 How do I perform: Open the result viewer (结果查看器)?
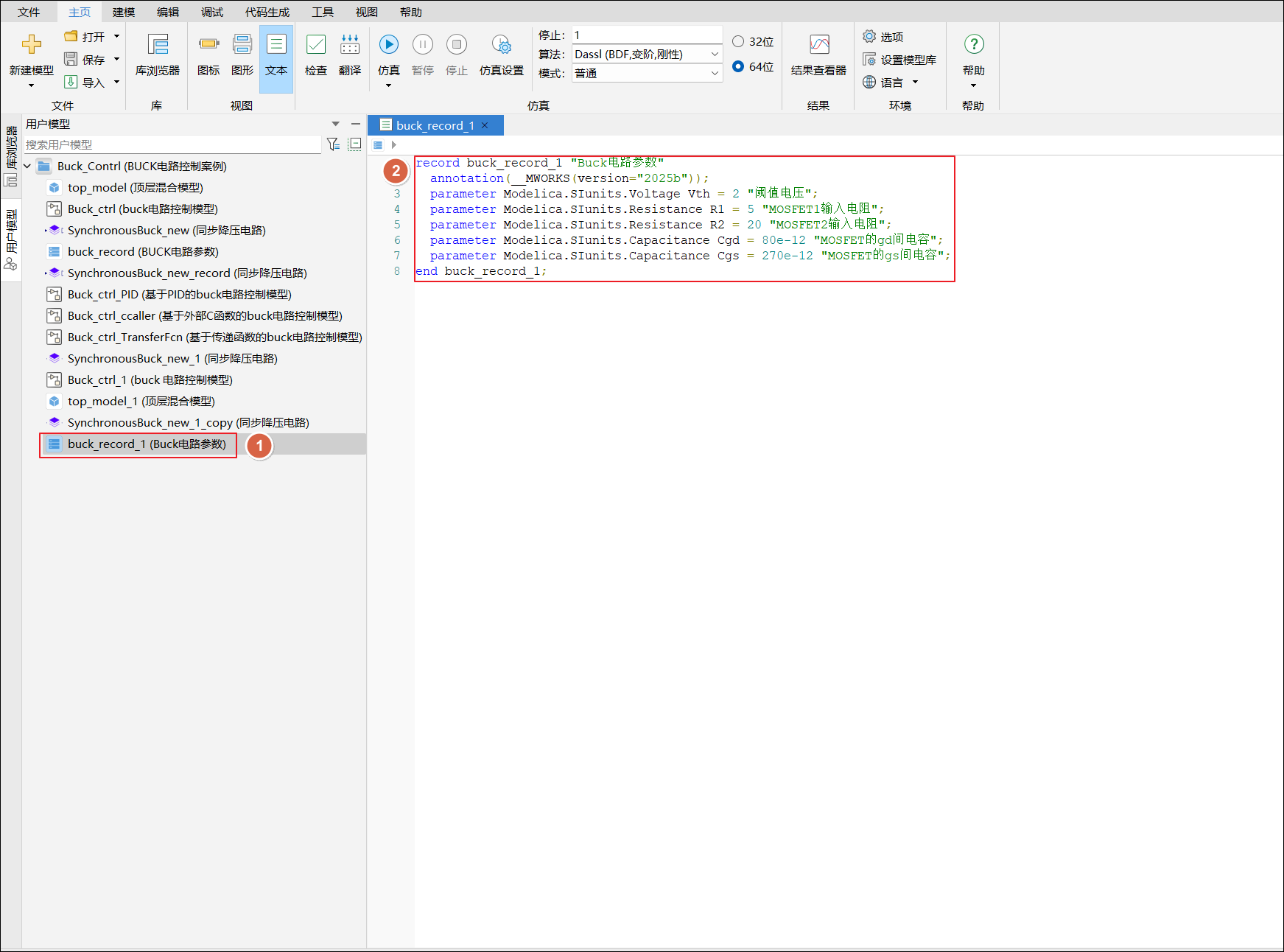[818, 46]
